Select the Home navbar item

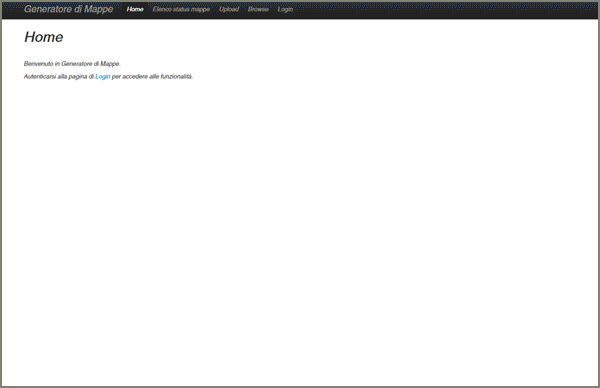click(135, 9)
